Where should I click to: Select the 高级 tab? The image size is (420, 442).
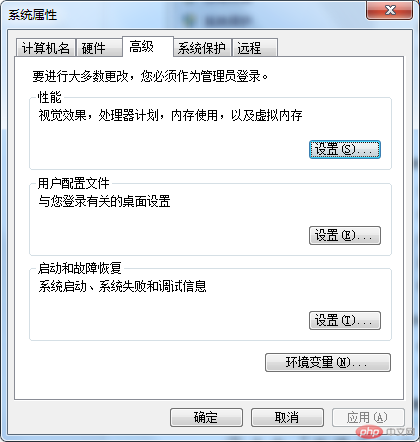pos(148,47)
